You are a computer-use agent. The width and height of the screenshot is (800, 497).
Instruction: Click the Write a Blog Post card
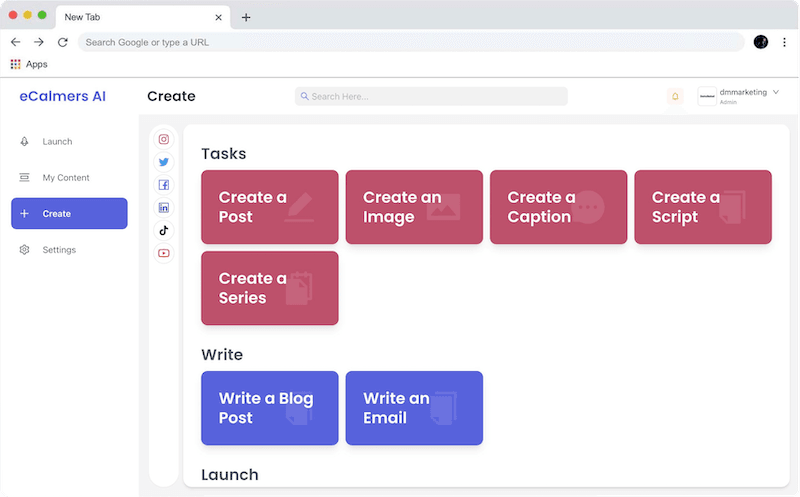[x=270, y=408]
